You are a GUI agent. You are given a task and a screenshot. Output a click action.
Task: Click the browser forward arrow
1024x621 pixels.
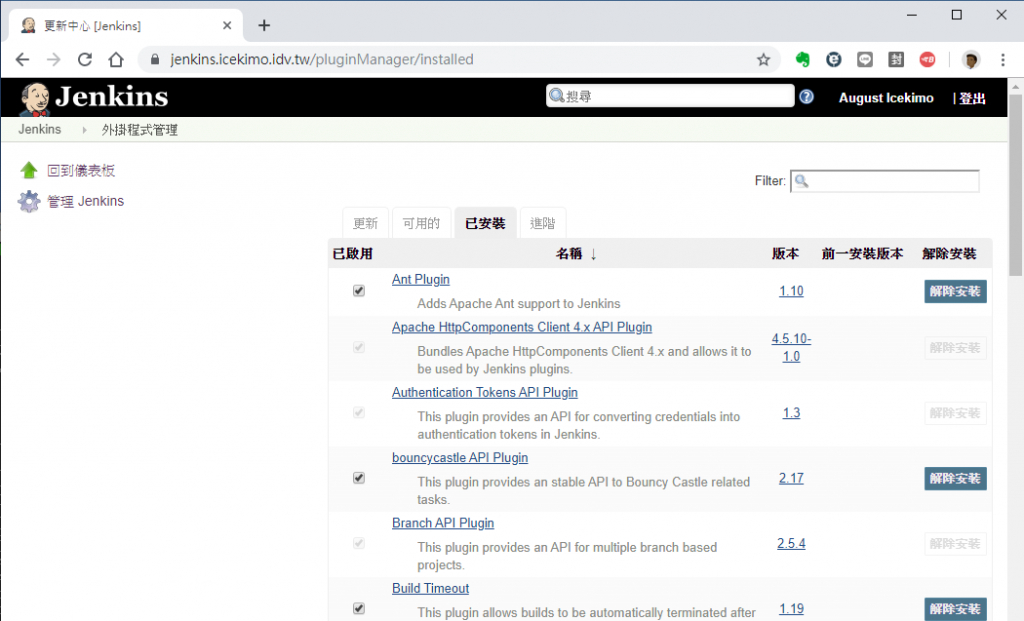click(x=54, y=59)
